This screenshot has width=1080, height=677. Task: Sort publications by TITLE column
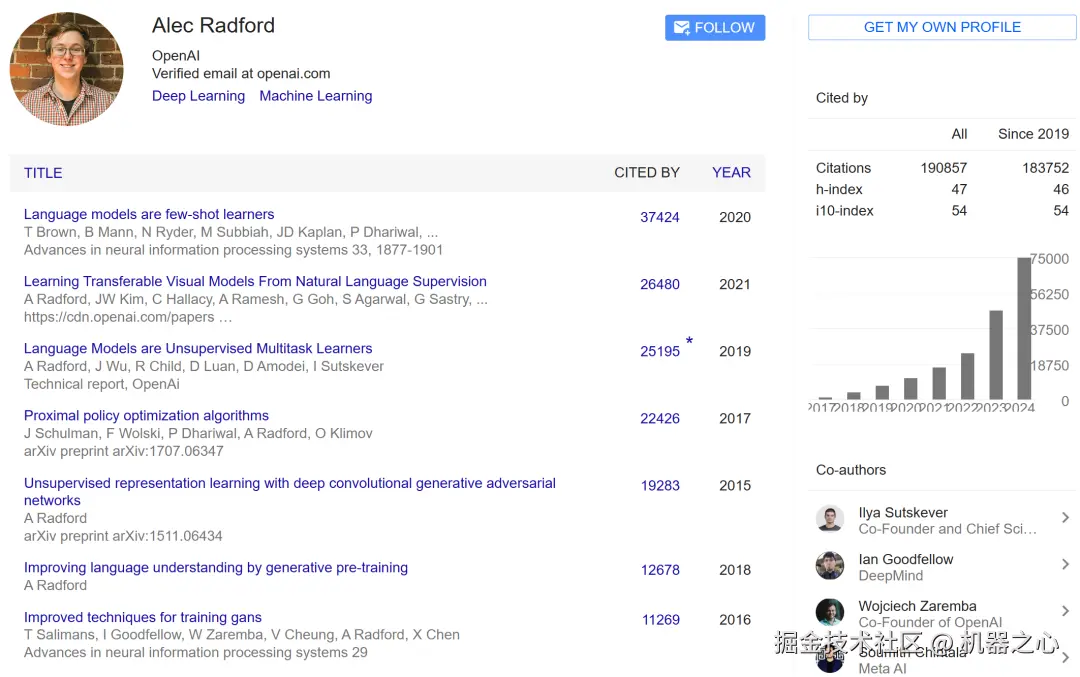coord(43,173)
